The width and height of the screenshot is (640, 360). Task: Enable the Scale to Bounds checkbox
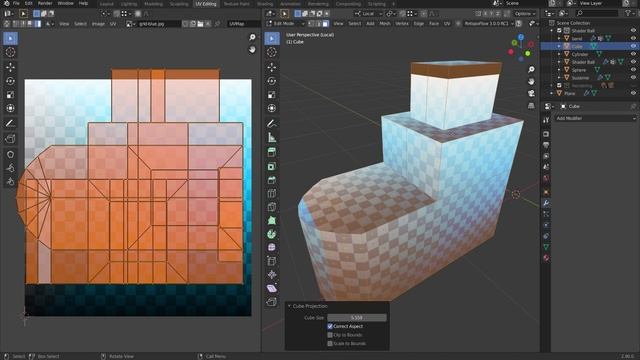(x=330, y=343)
